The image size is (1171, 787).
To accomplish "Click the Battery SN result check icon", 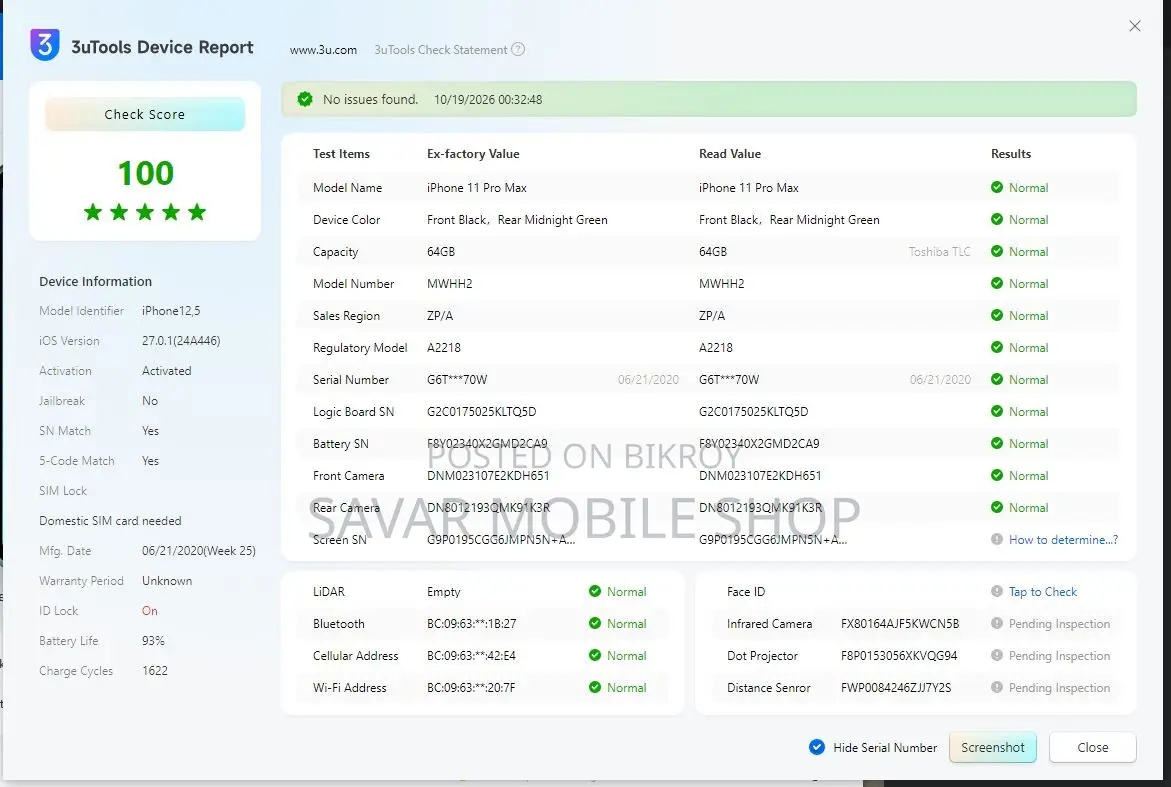I will coord(996,444).
